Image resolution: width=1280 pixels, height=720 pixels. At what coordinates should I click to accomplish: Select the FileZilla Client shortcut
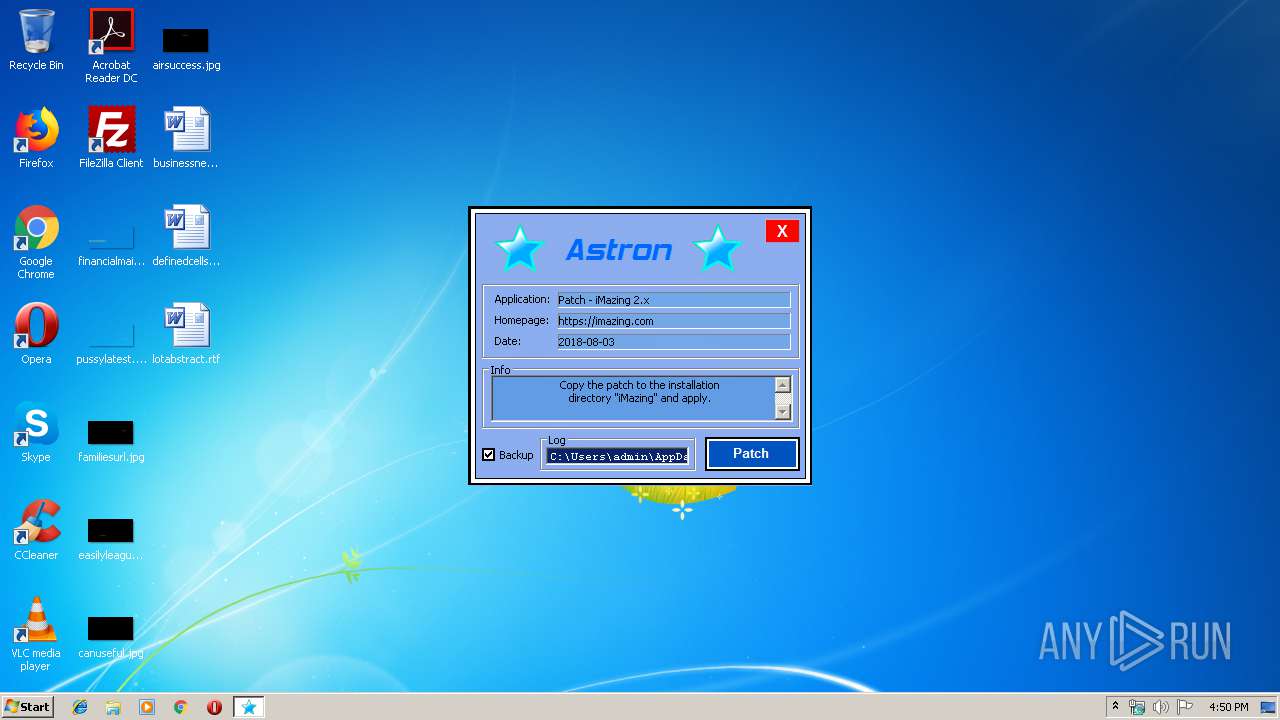(x=111, y=138)
